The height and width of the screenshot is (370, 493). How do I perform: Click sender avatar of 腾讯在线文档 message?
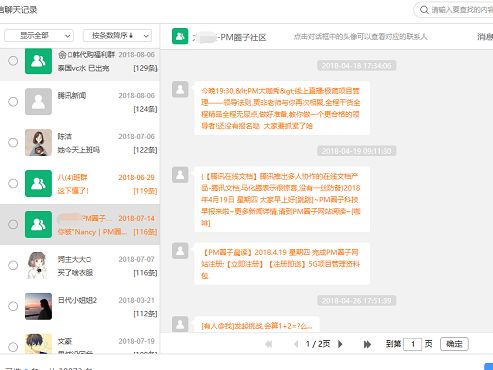[180, 175]
